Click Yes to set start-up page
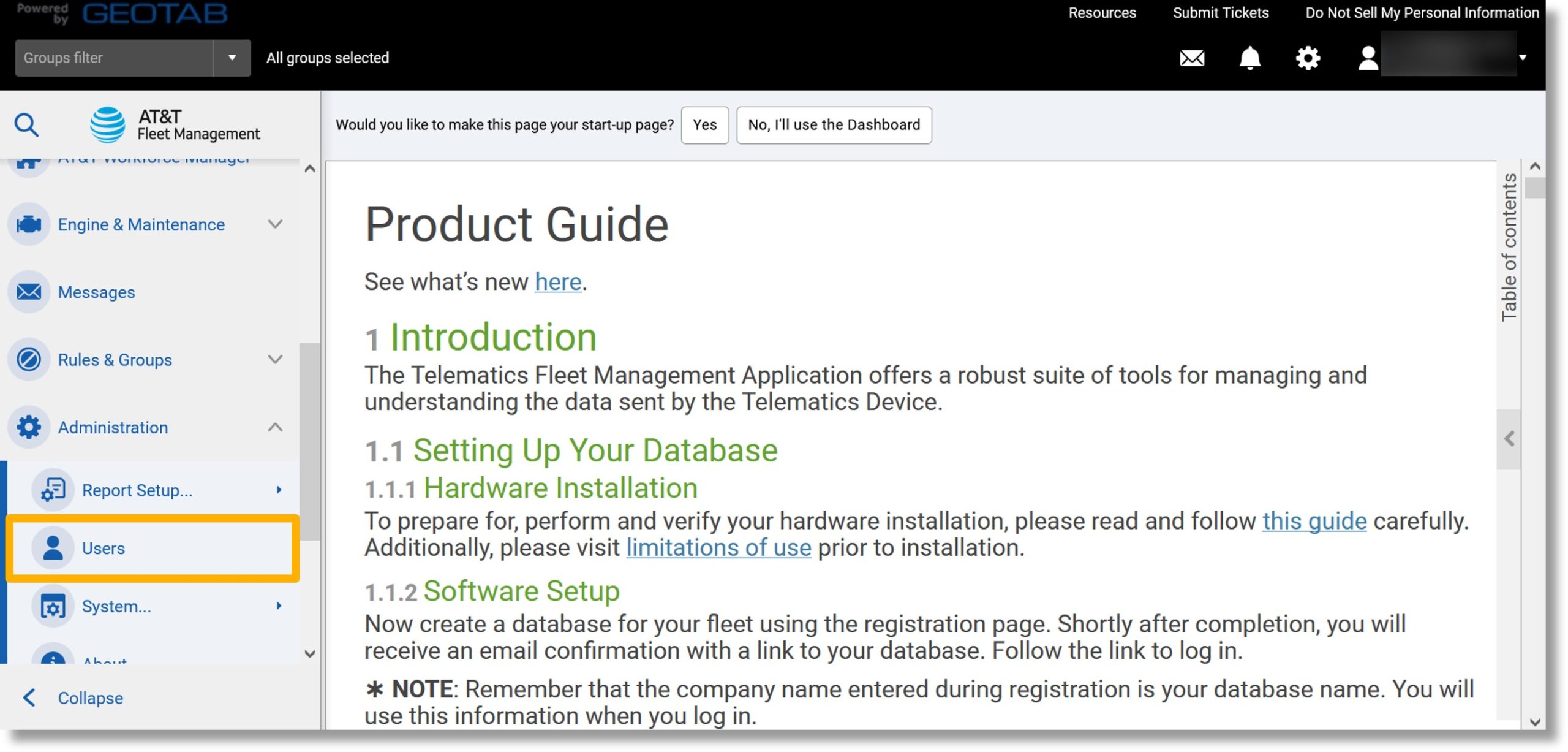 (704, 125)
